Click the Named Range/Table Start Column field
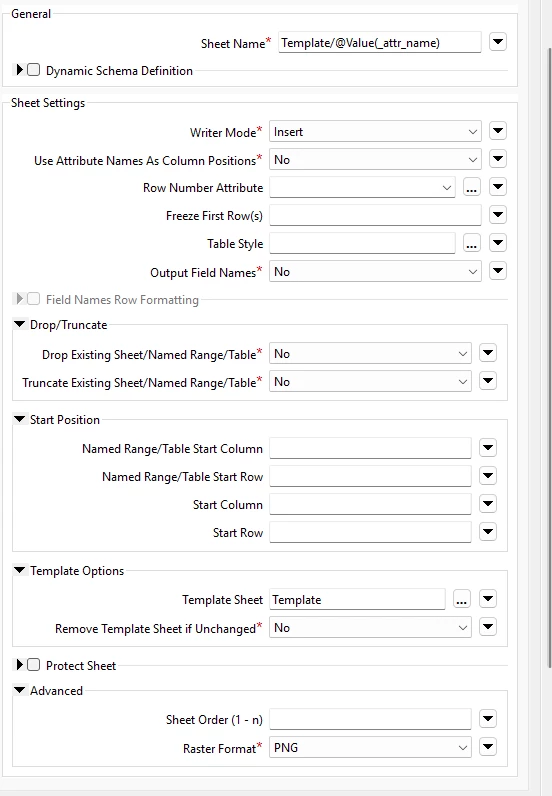The width and height of the screenshot is (552, 796). (370, 449)
